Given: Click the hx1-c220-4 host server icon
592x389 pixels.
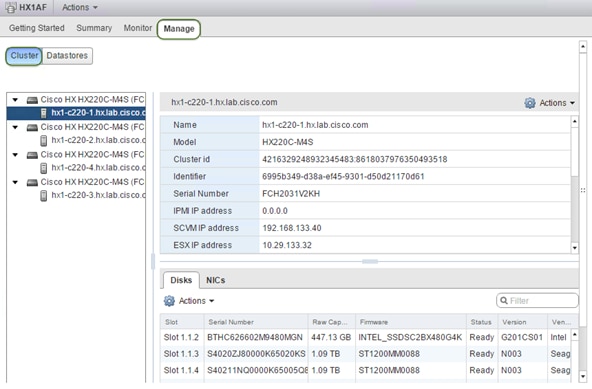Looking at the screenshot, I should click(44, 168).
